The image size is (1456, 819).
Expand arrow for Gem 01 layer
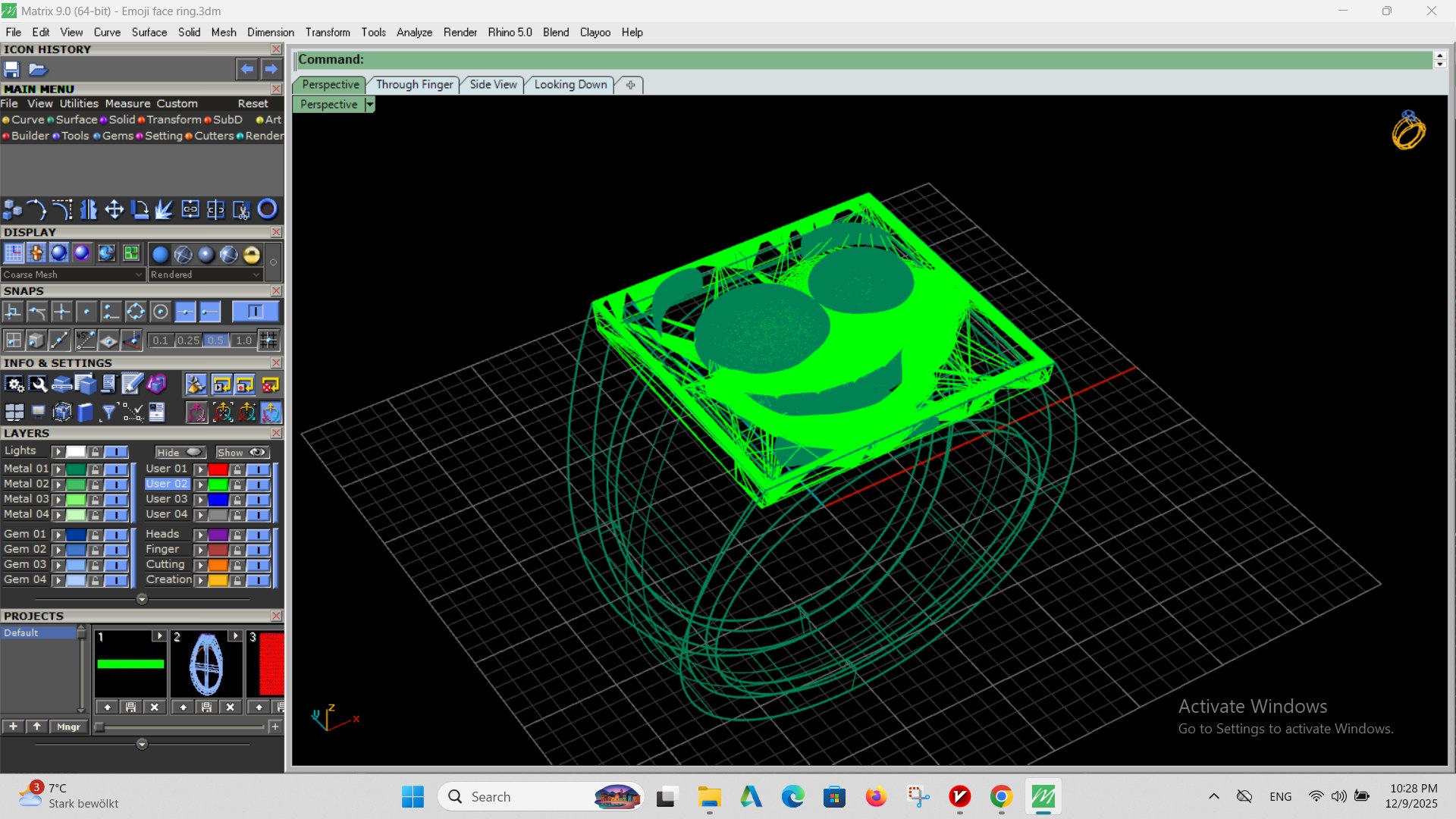(58, 535)
